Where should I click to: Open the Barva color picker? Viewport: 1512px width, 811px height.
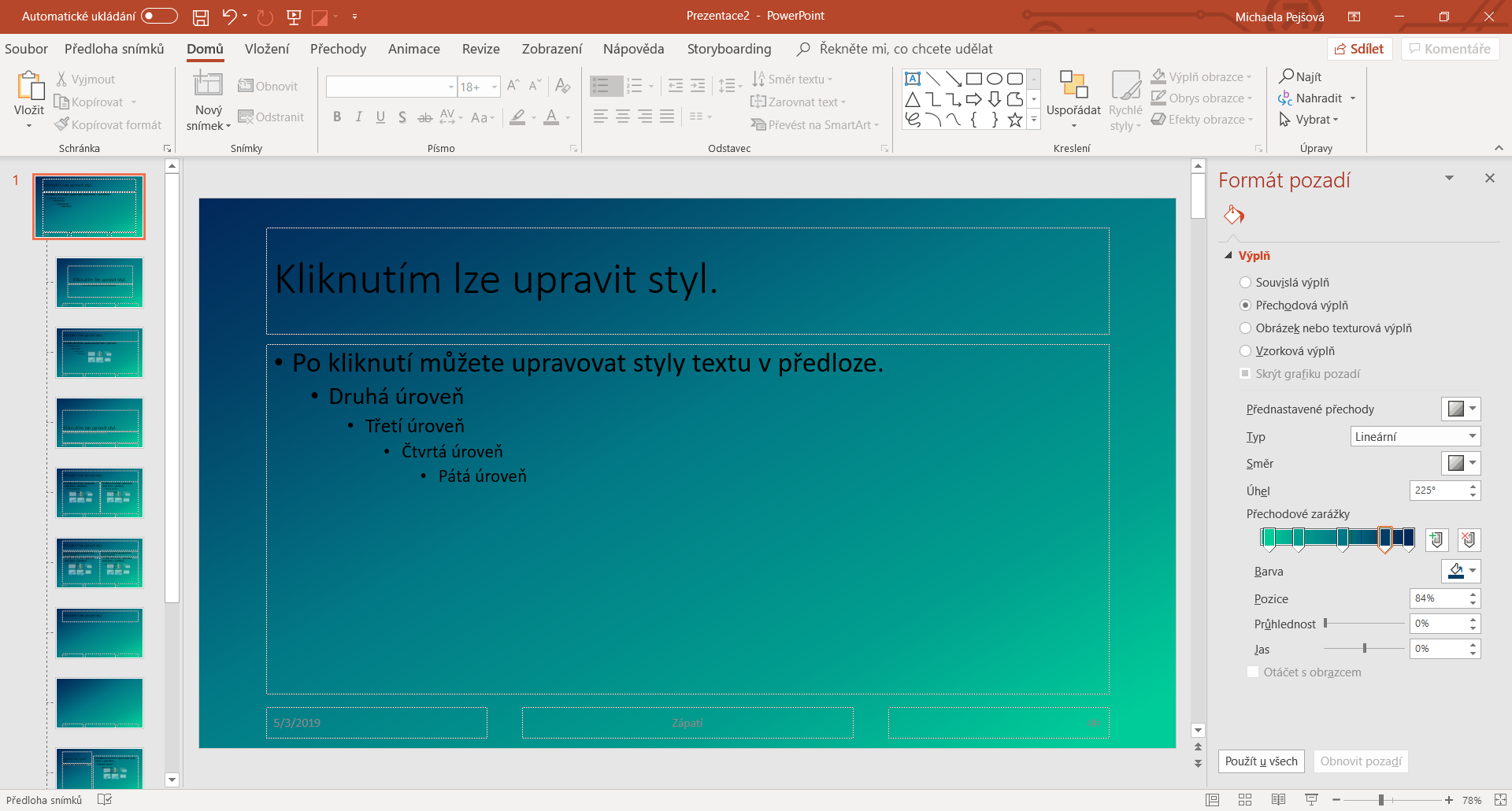click(1461, 572)
